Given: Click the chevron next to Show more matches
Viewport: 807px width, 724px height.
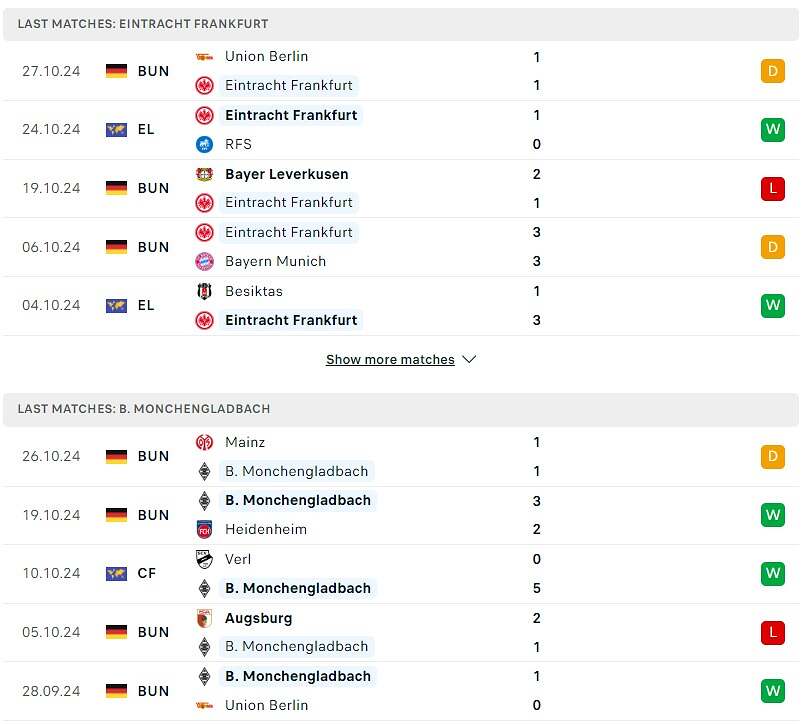Looking at the screenshot, I should 469,360.
